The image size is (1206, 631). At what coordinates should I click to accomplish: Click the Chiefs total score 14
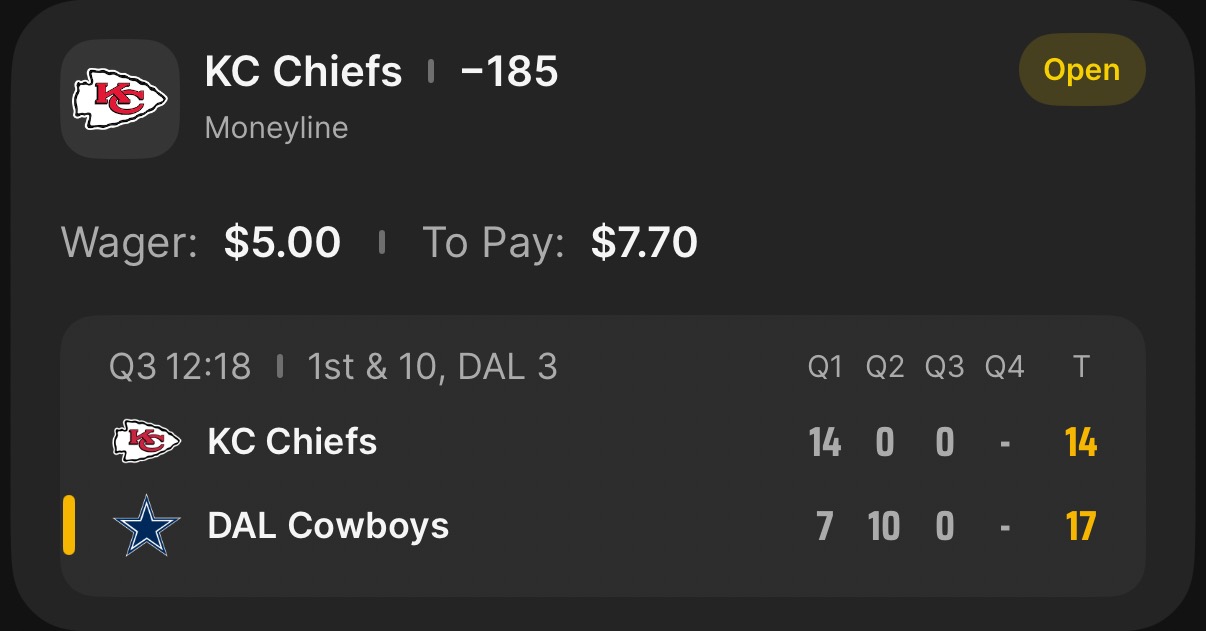(x=1081, y=442)
